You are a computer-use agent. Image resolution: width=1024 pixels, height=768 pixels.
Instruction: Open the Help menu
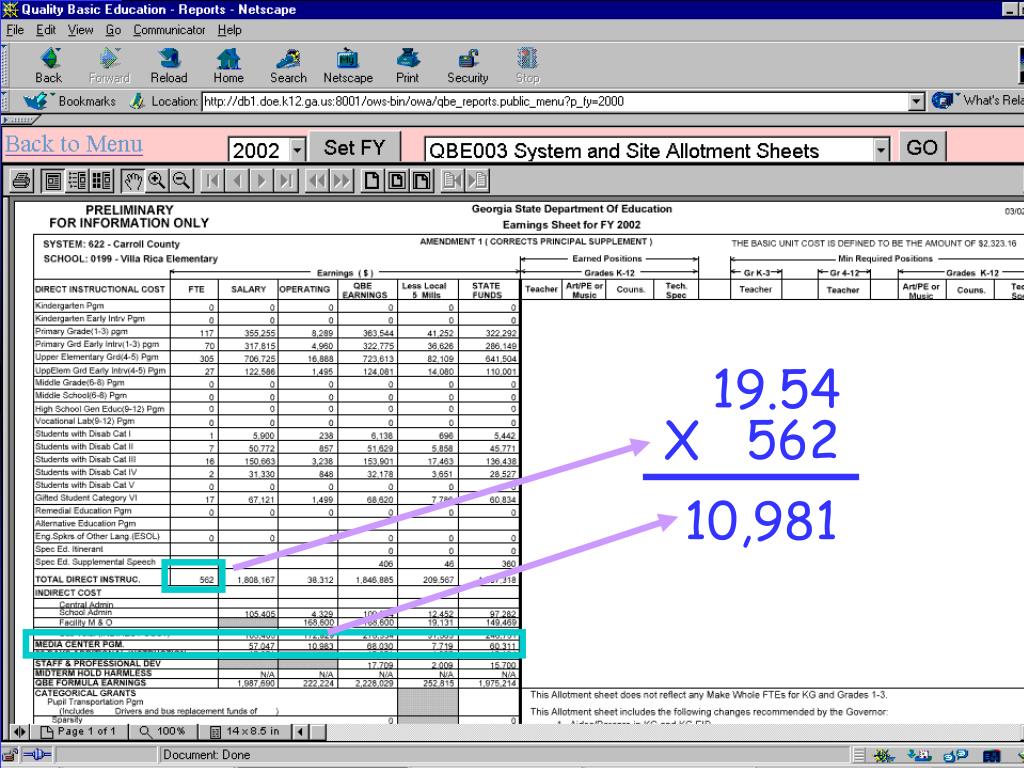pos(229,30)
